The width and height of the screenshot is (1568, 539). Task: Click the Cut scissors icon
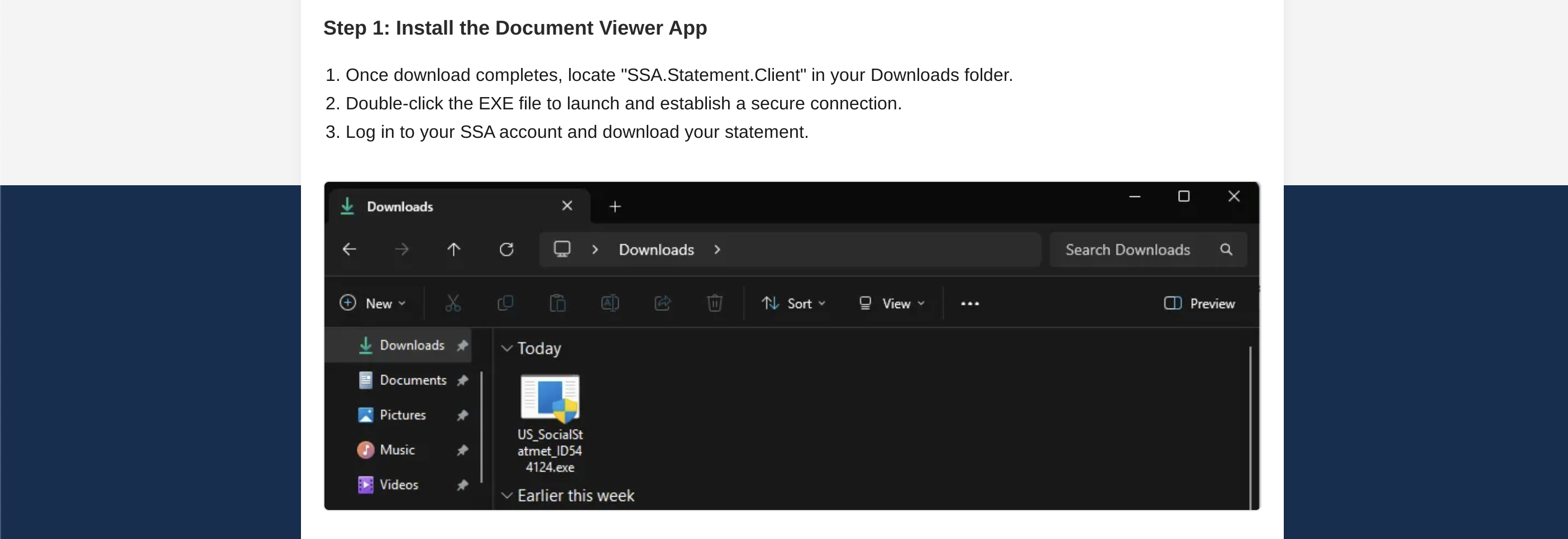coord(453,303)
